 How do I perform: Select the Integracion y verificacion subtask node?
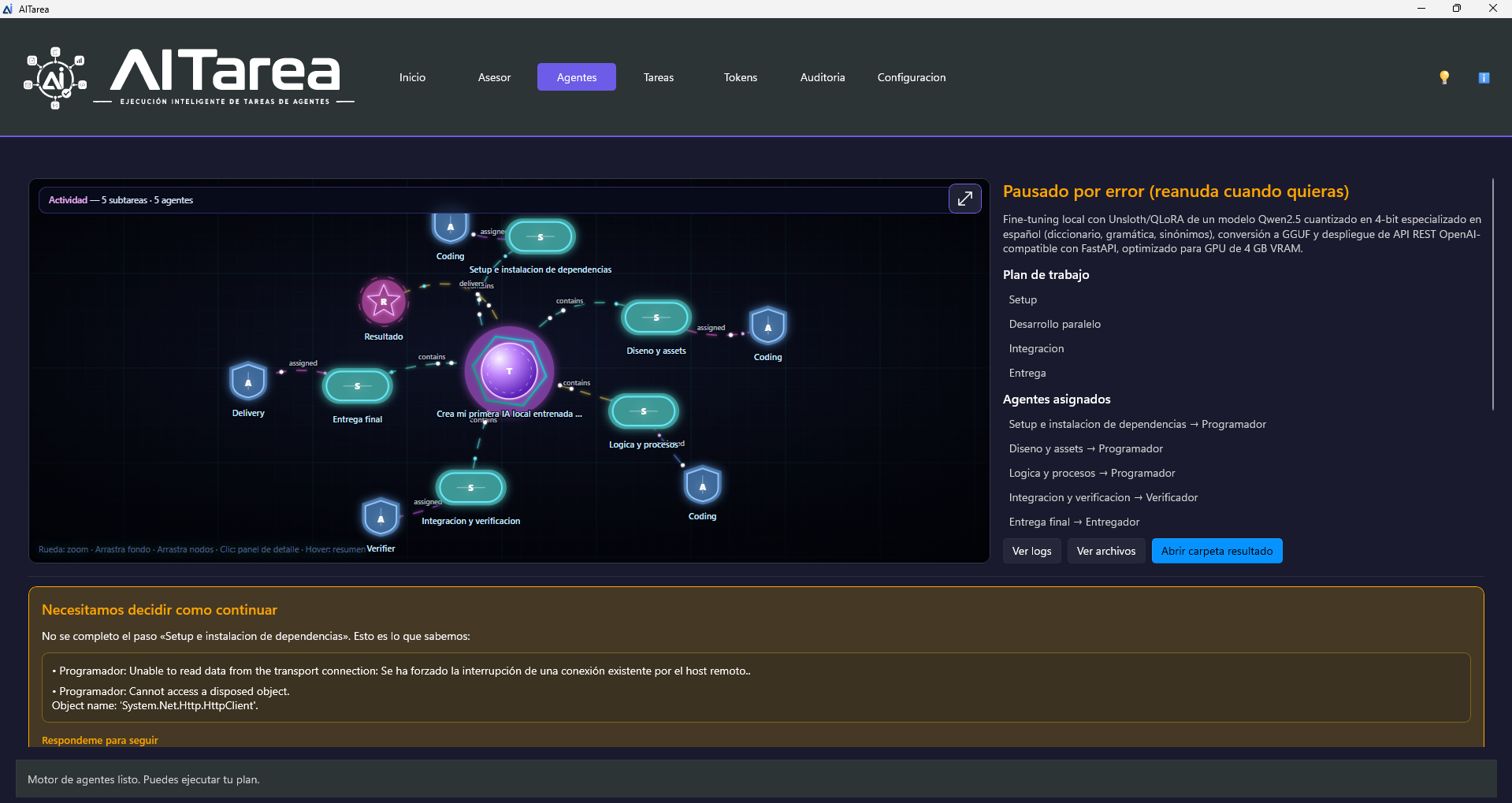(471, 488)
